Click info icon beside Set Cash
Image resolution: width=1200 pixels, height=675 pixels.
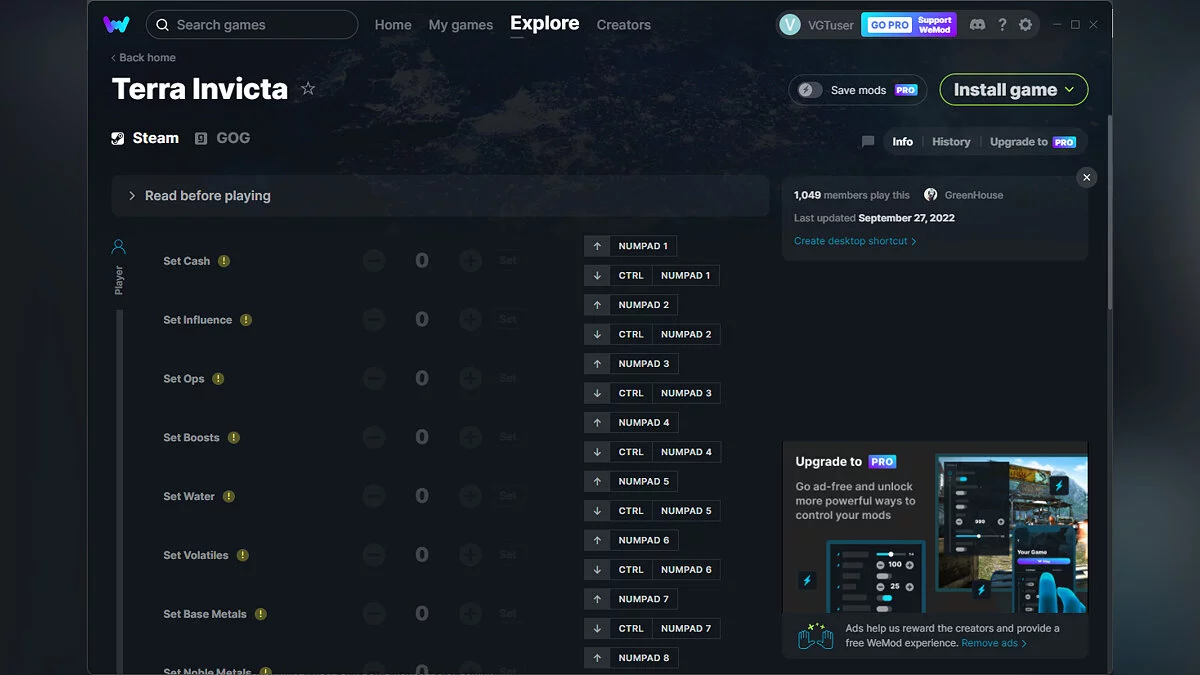(x=224, y=261)
